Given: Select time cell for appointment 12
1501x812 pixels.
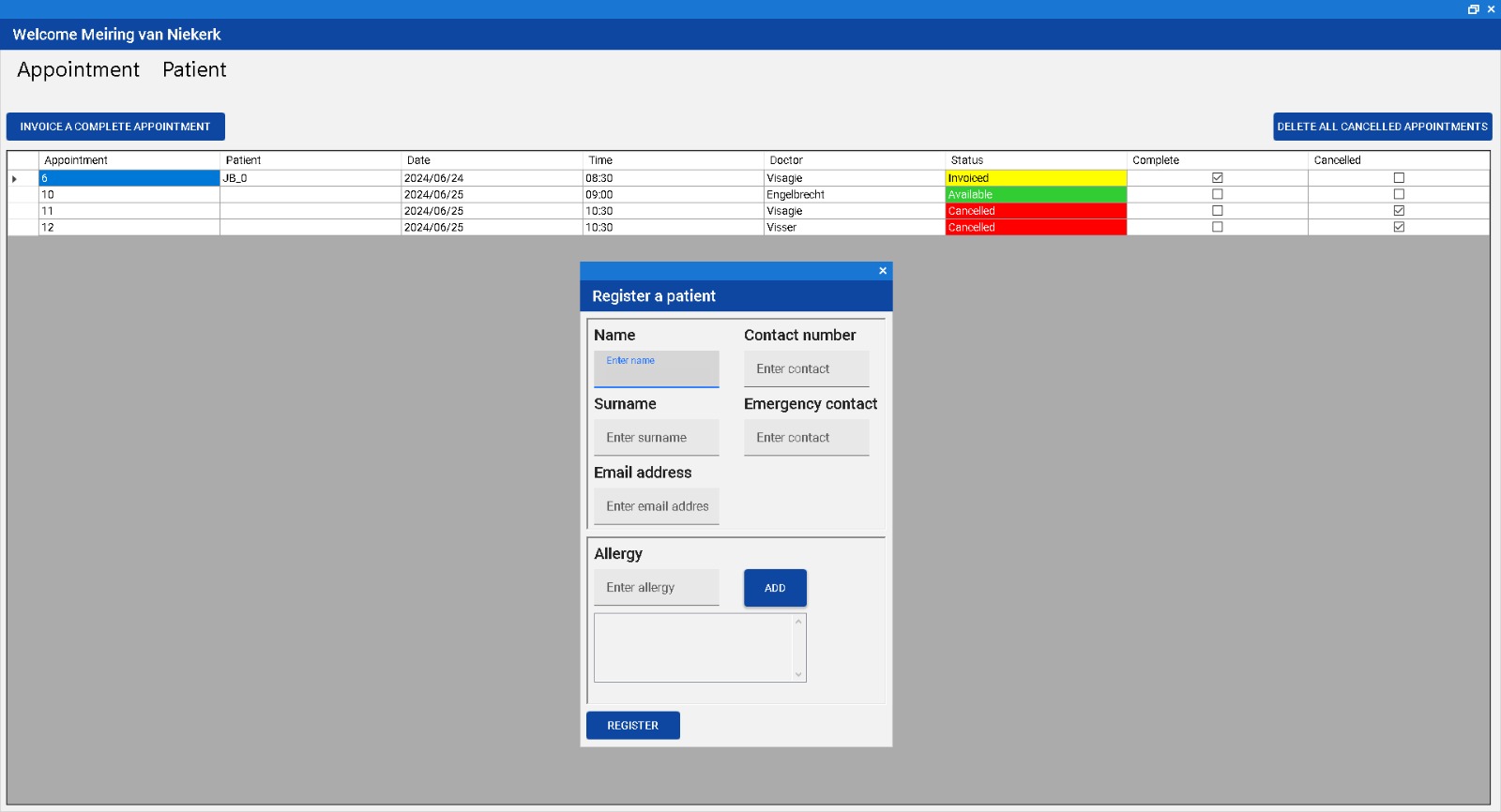Looking at the screenshot, I should (x=674, y=227).
